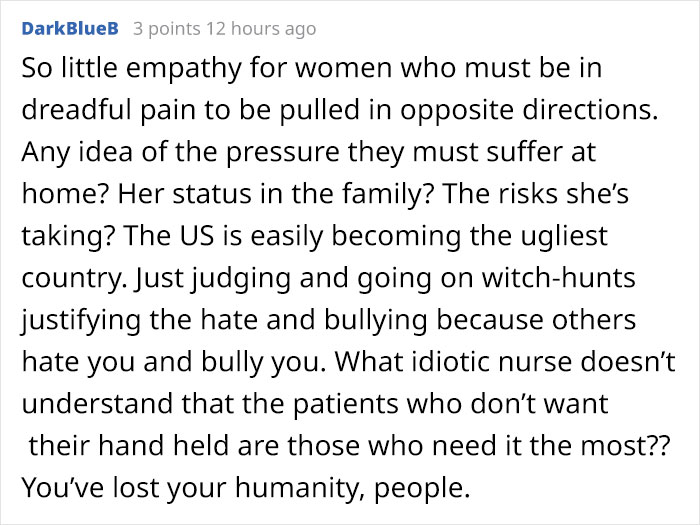700x525 pixels.
Task: Click the line starting "understand that the patients"
Action: pos(315,403)
